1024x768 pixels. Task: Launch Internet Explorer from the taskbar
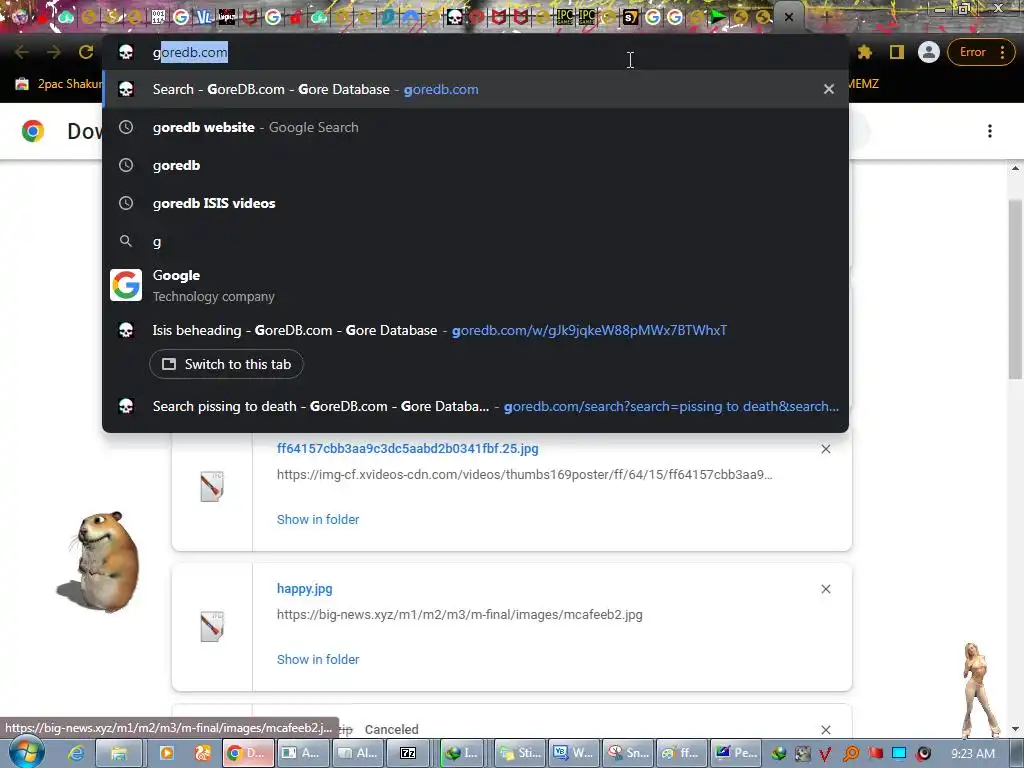click(x=76, y=753)
